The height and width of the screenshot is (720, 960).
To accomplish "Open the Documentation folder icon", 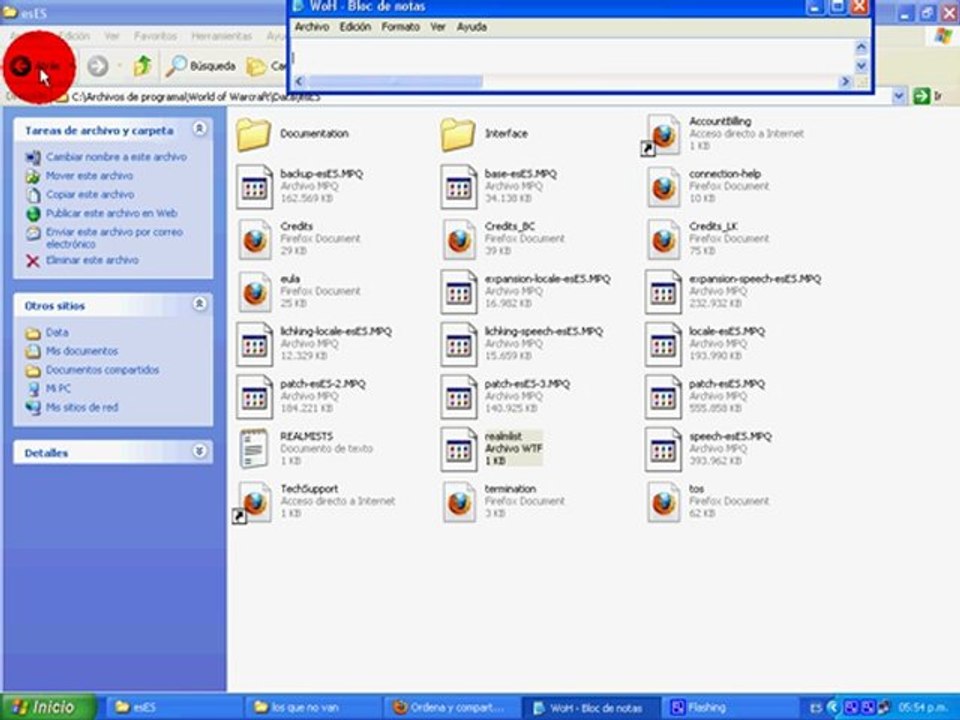I will tap(253, 135).
